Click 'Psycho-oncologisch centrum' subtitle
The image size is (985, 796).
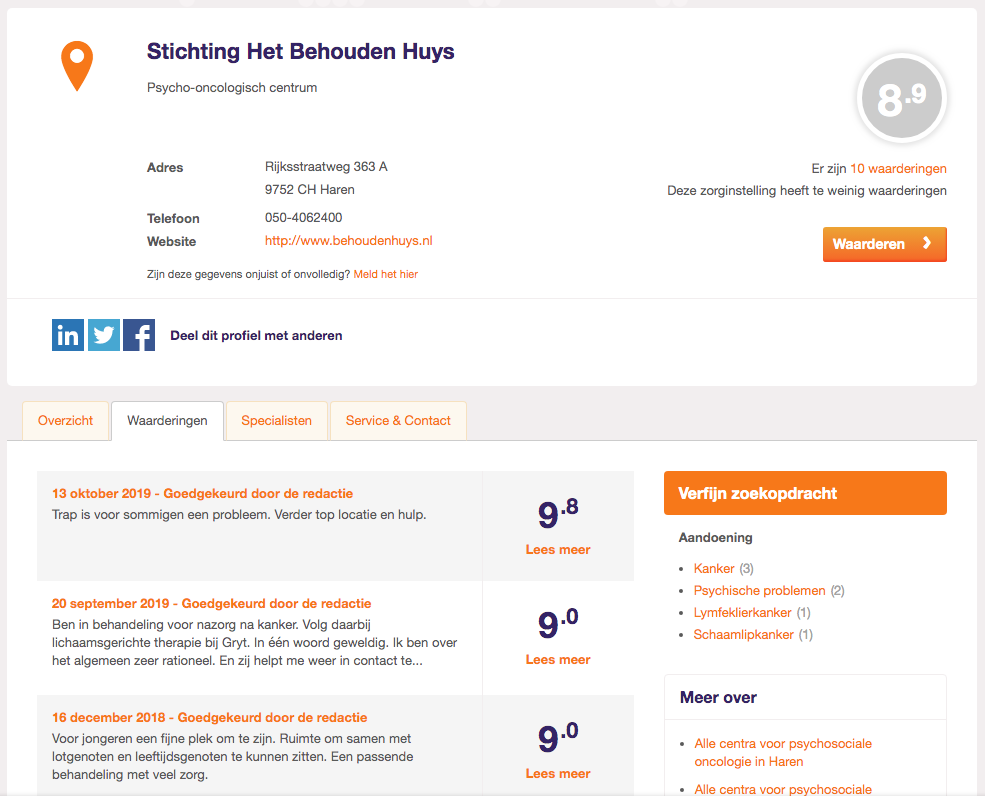(x=232, y=87)
